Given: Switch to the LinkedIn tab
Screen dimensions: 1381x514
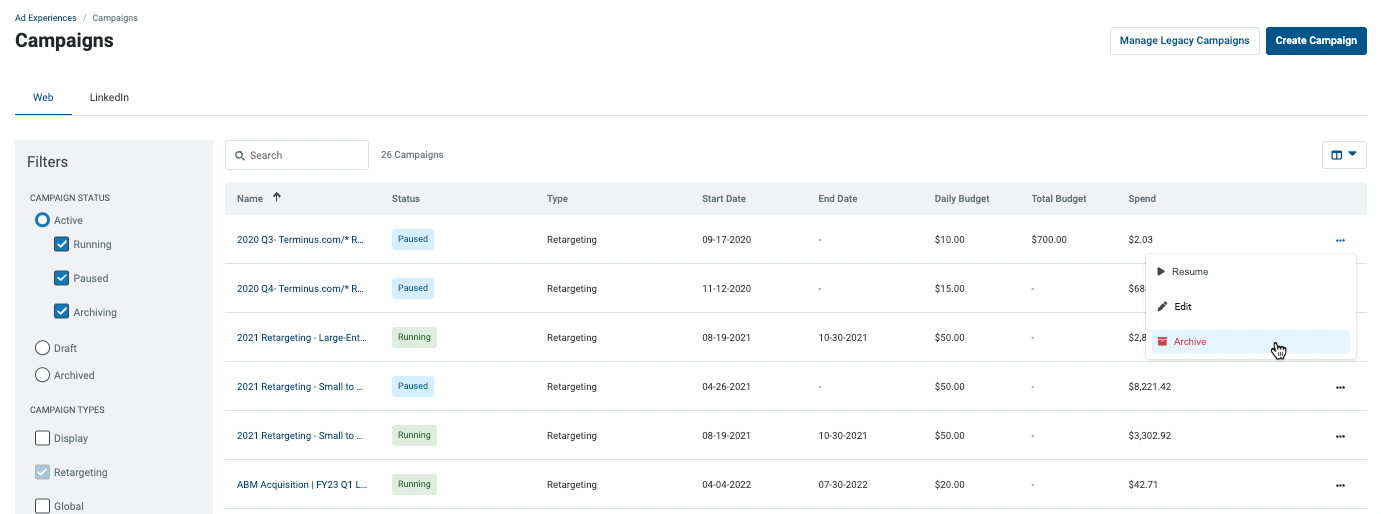Looking at the screenshot, I should point(109,98).
